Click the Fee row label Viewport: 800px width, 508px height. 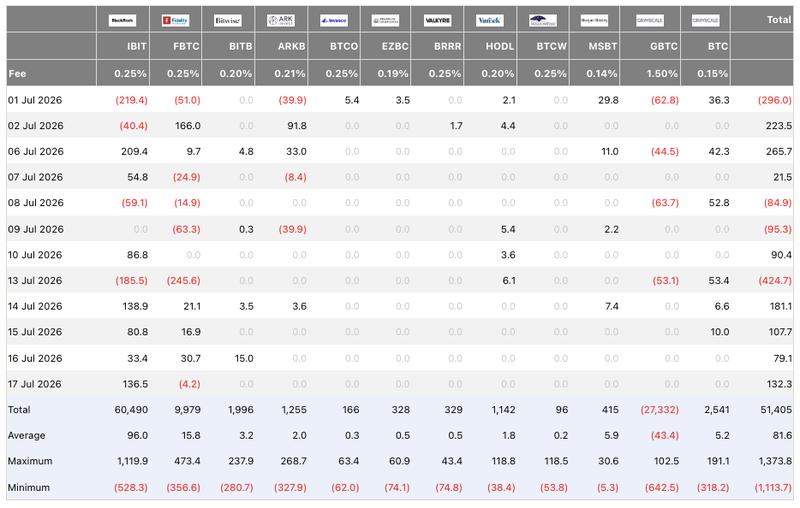pos(17,73)
